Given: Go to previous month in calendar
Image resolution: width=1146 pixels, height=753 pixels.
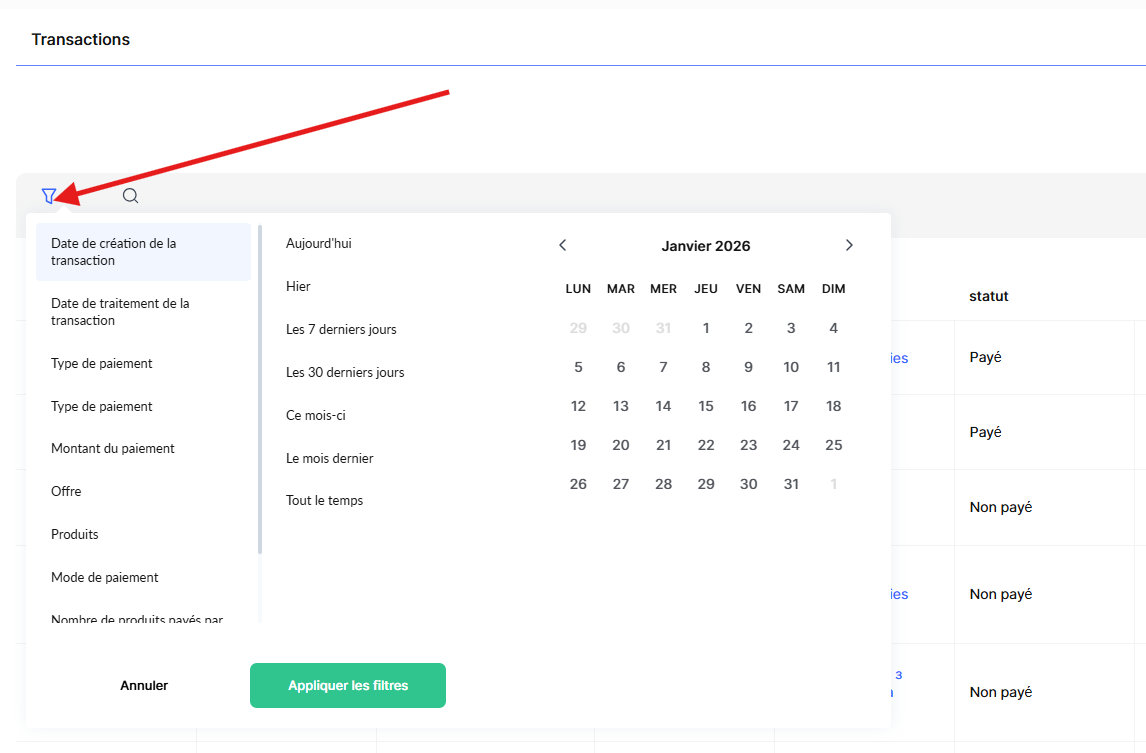Looking at the screenshot, I should tap(563, 245).
